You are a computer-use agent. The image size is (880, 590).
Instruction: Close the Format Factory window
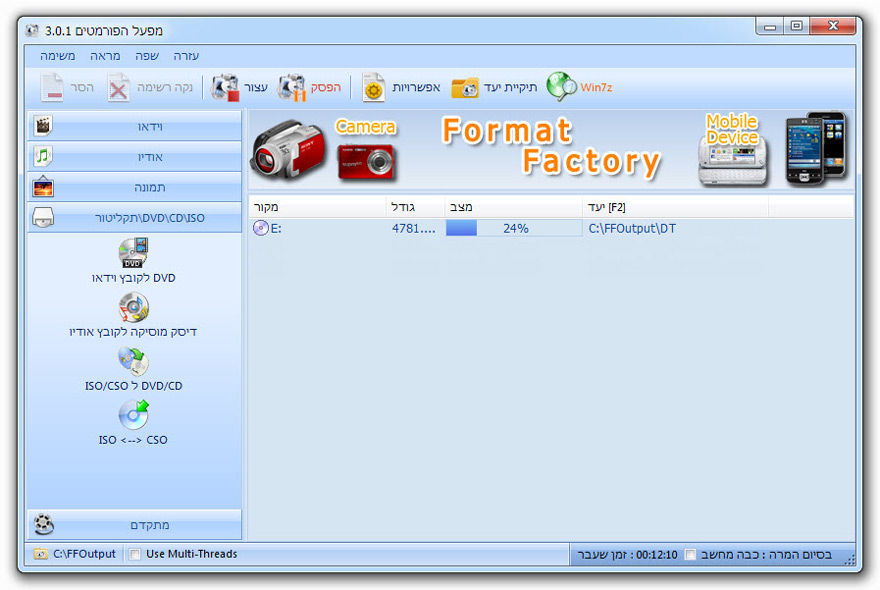[x=833, y=26]
